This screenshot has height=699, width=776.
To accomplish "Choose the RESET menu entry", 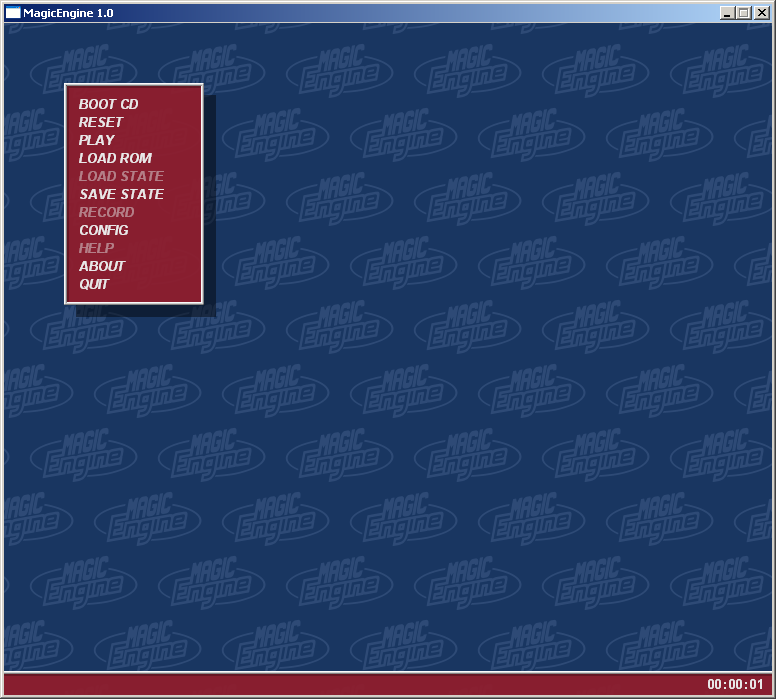I will pos(101,122).
